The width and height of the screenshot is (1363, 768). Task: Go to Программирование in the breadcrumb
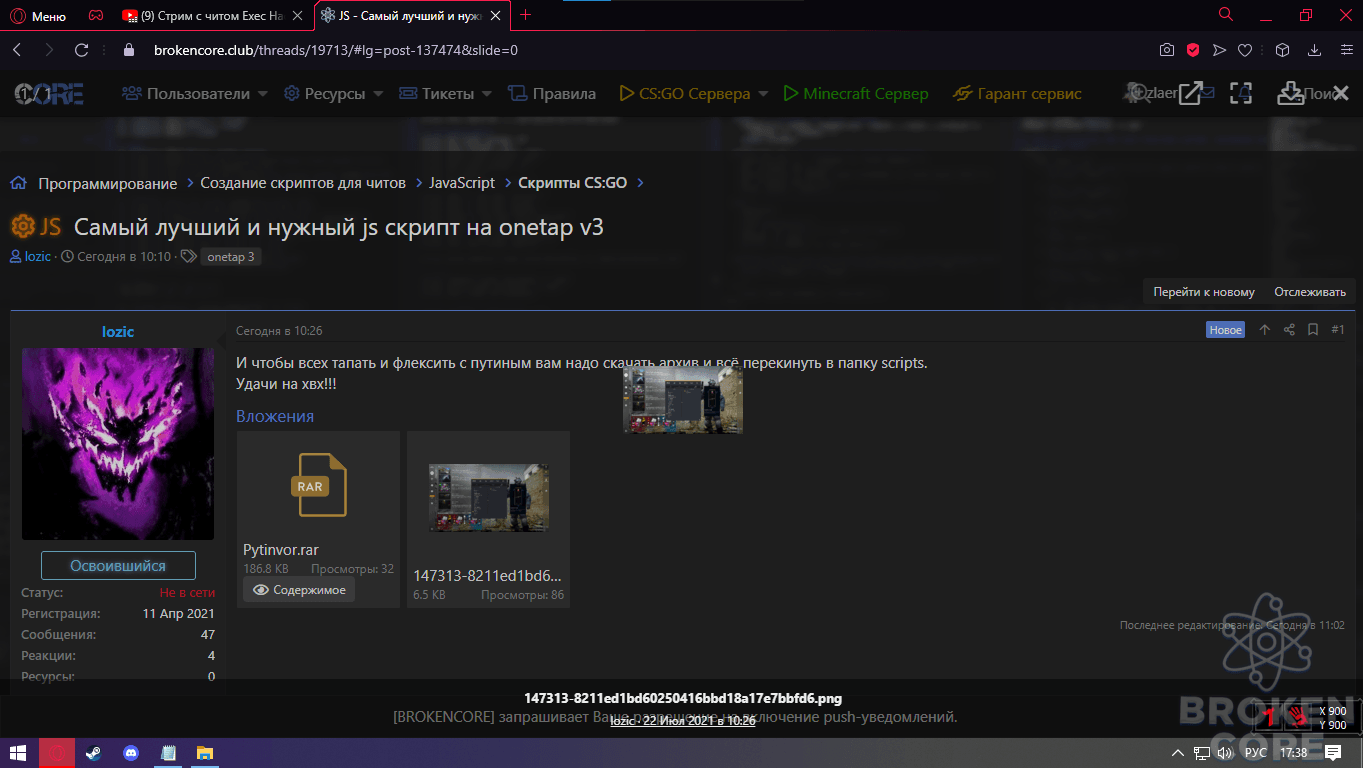coord(108,183)
